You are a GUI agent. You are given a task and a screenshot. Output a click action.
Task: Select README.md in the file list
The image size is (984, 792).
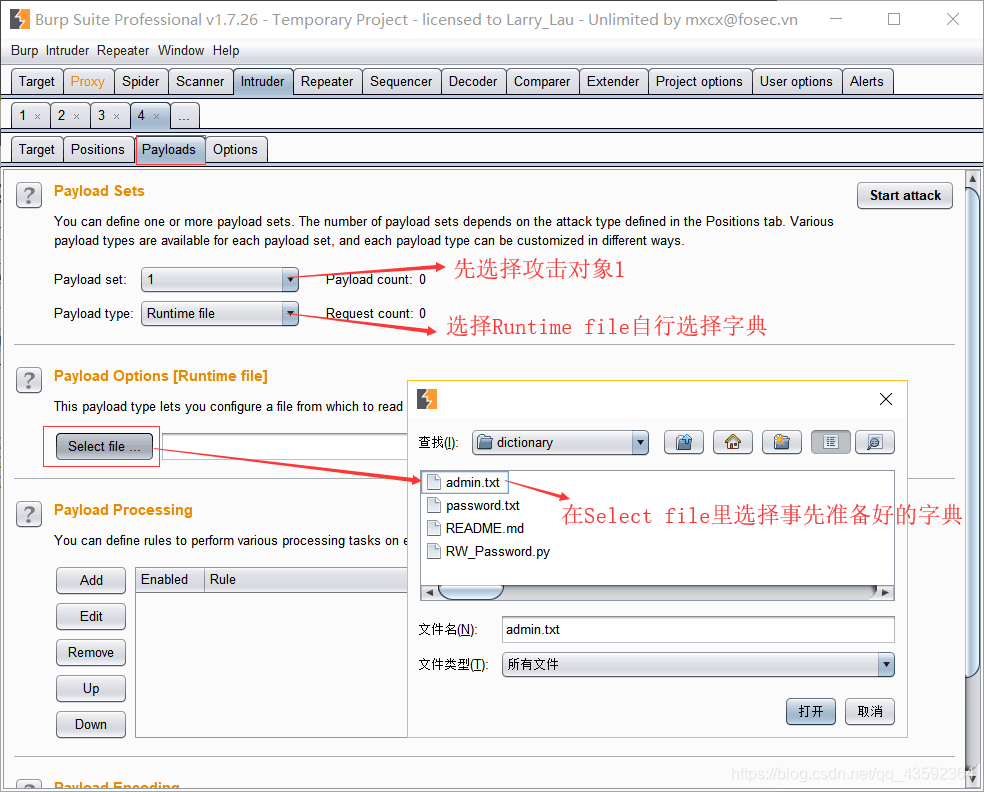point(484,528)
